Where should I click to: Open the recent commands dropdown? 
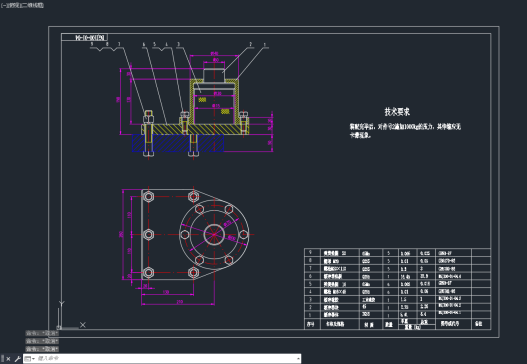tap(30, 359)
